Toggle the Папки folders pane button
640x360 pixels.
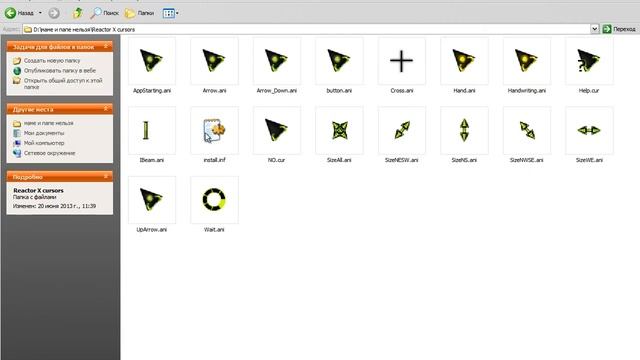(140, 13)
